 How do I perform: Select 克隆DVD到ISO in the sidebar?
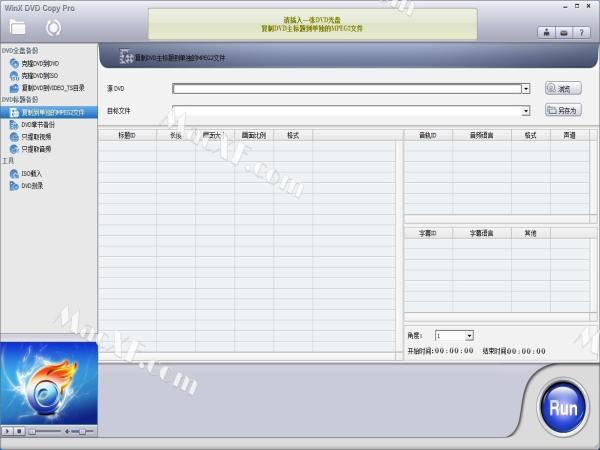pyautogui.click(x=39, y=75)
